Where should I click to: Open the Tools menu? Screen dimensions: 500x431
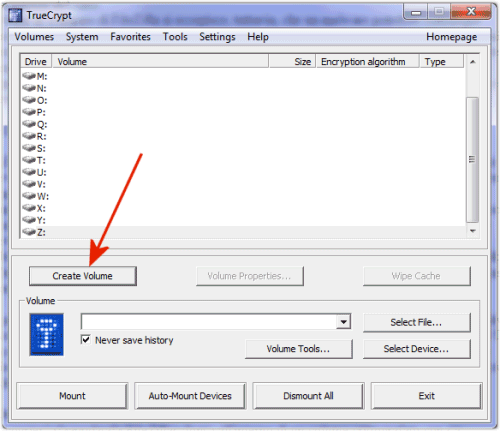(x=175, y=37)
